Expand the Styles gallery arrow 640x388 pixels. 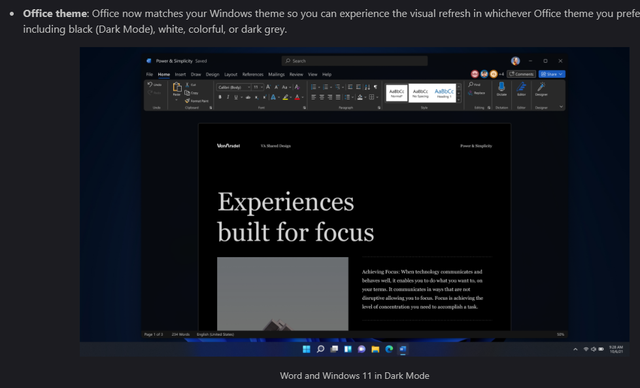coord(459,100)
